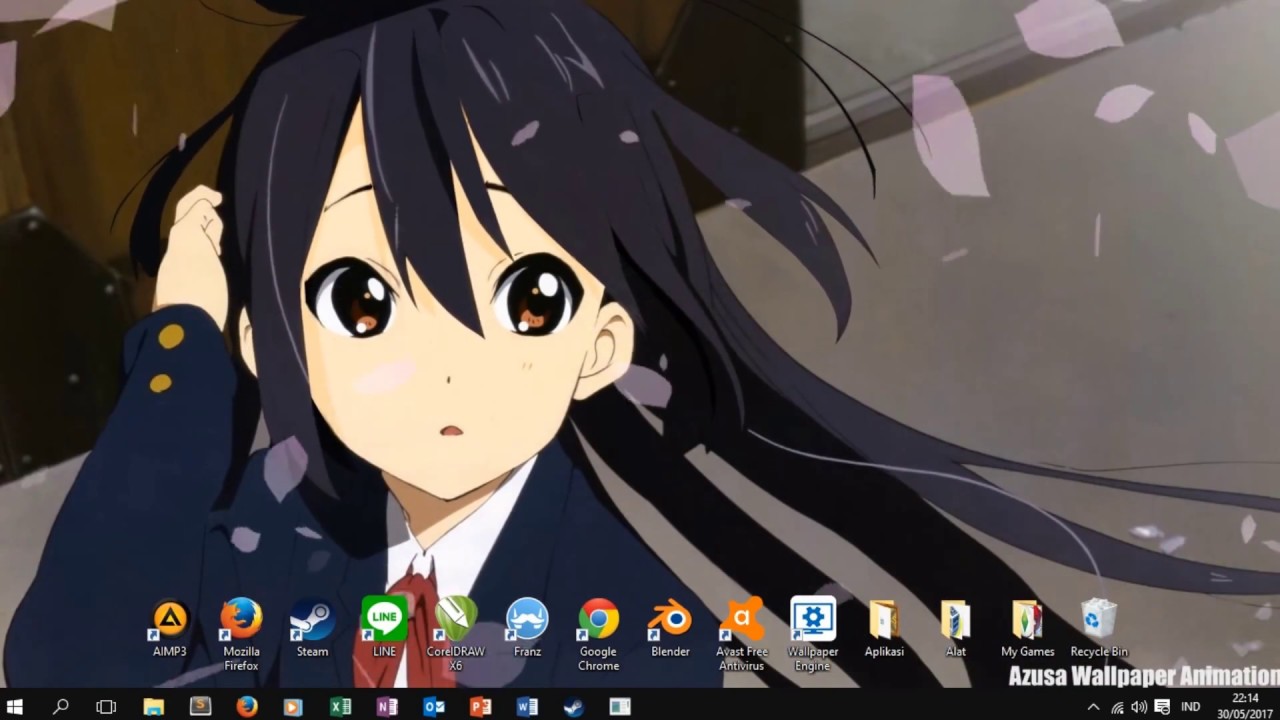Launch Outlook from the taskbar

coord(434,706)
